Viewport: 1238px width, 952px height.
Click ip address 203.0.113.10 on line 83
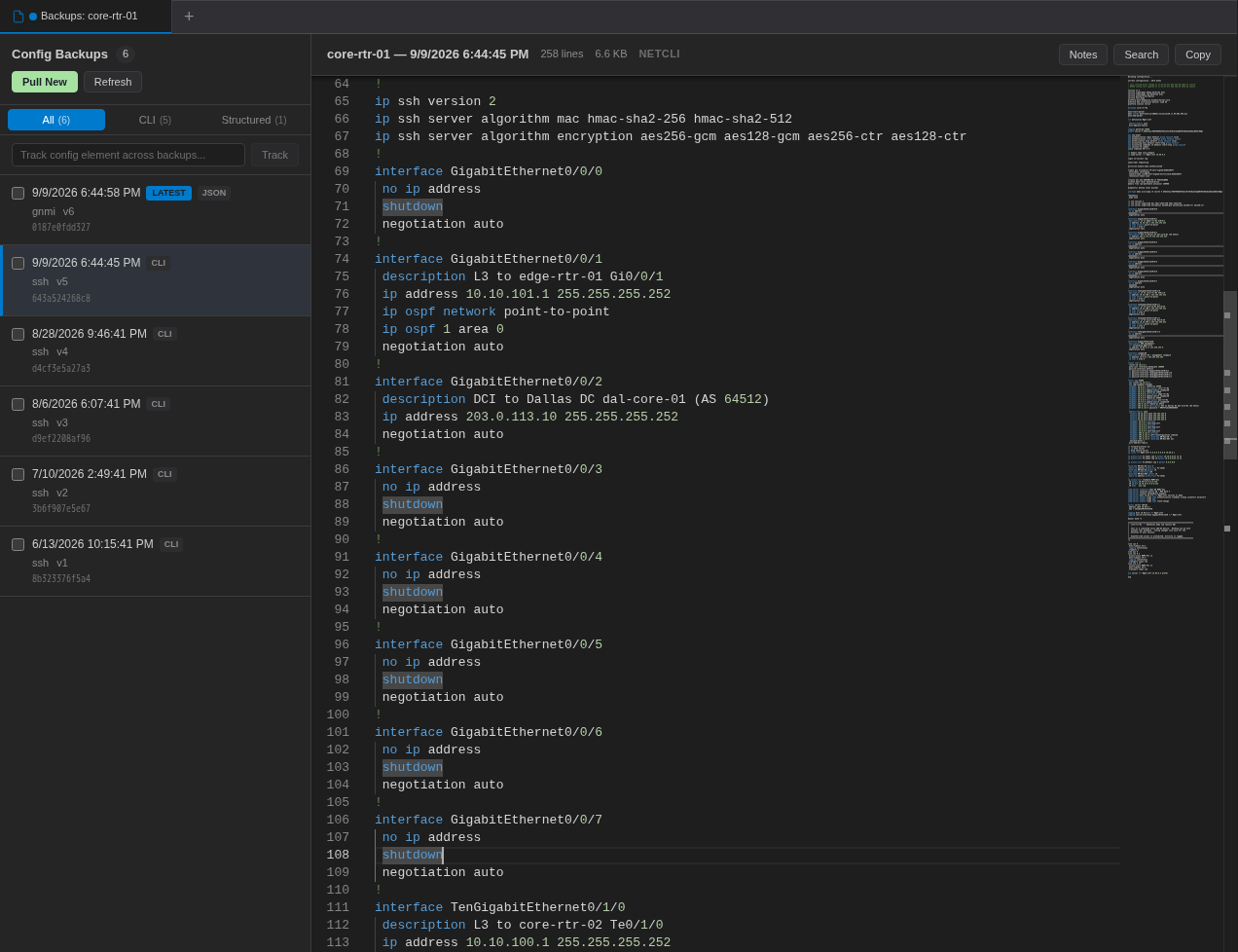tap(530, 417)
